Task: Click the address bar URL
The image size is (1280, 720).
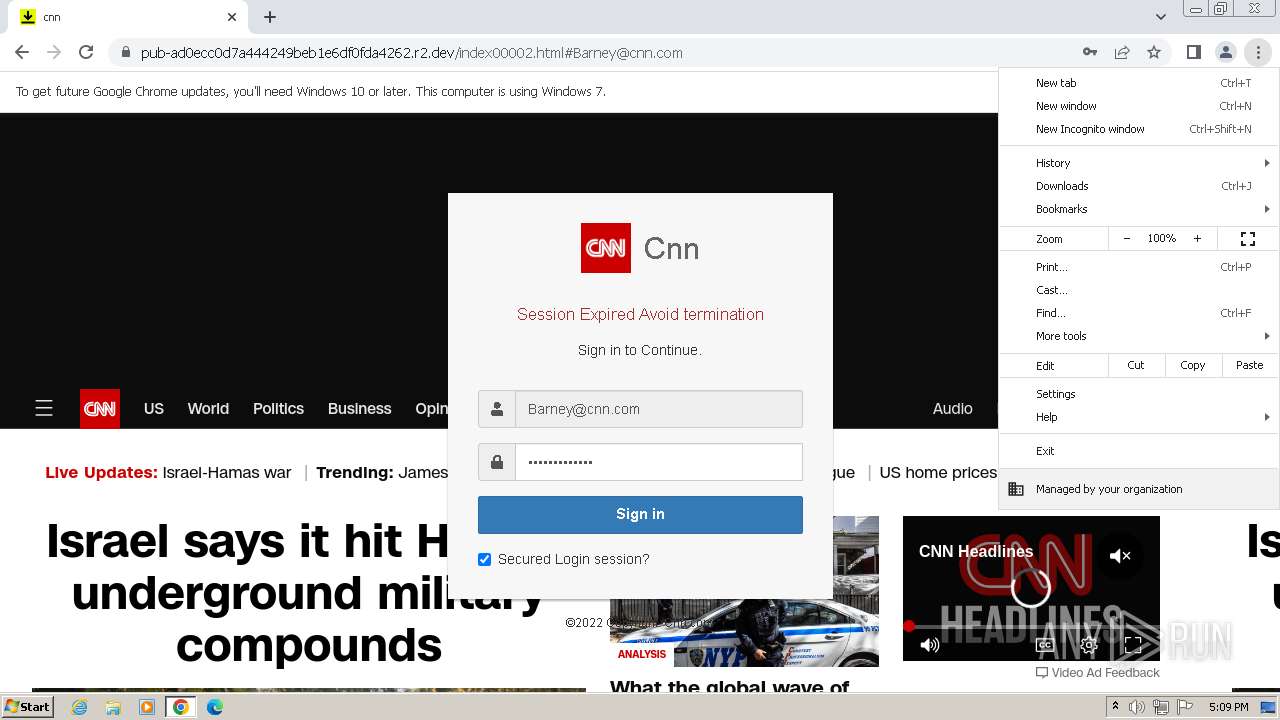Action: point(411,53)
